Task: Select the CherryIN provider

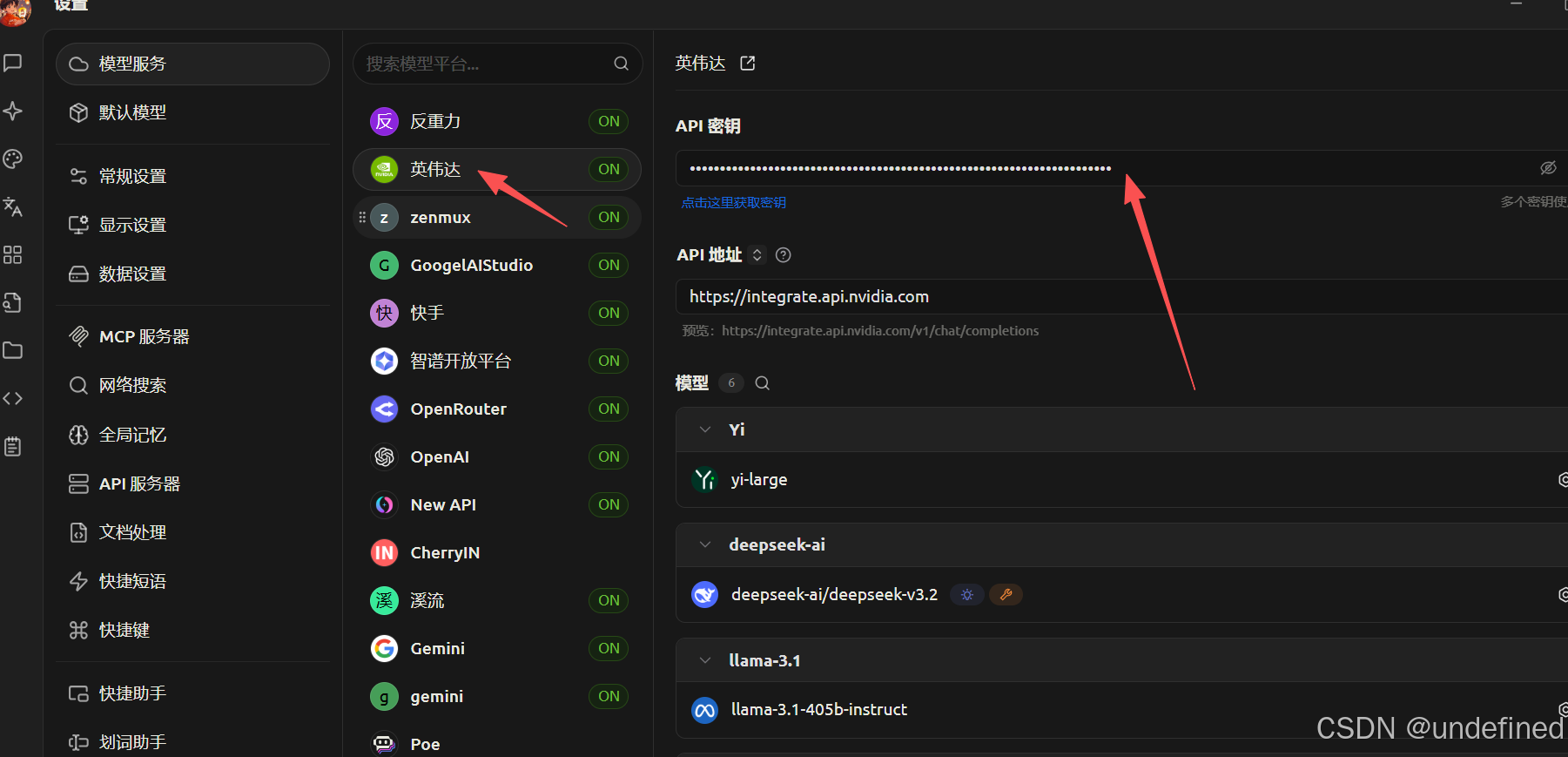Action: pyautogui.click(x=497, y=552)
